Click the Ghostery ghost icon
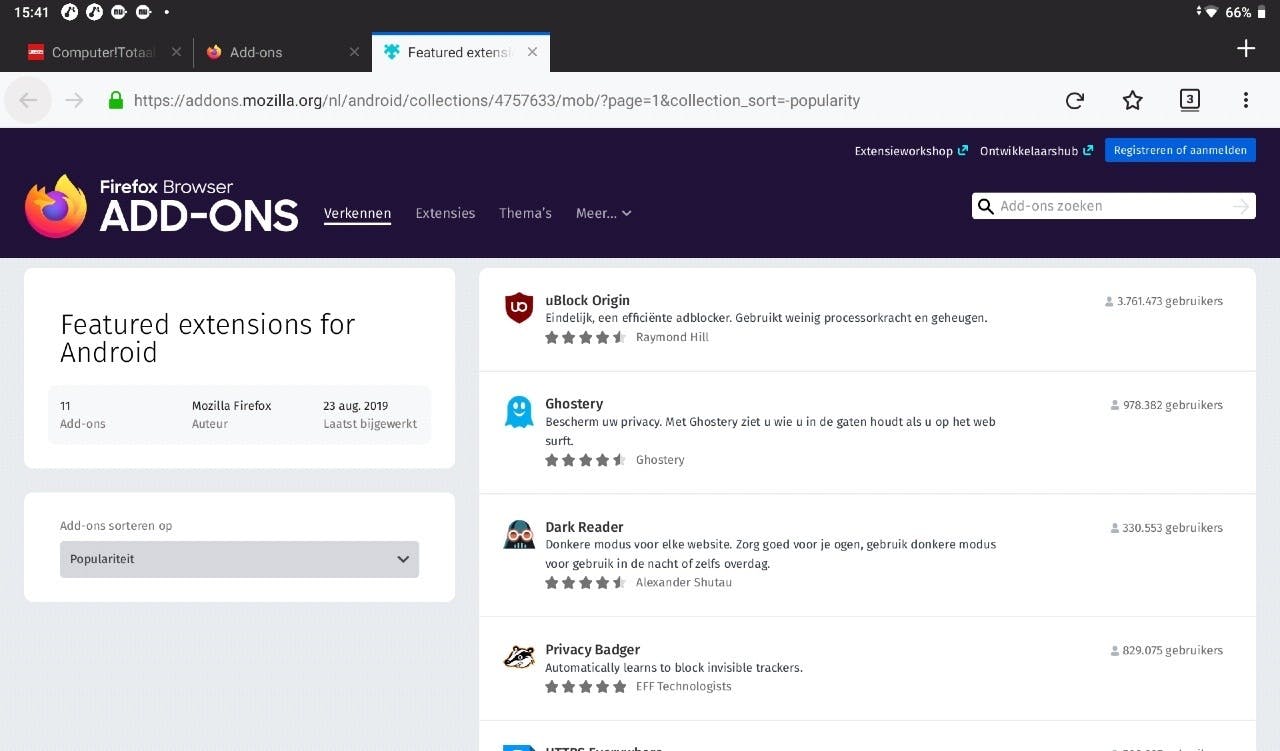1280x751 pixels. tap(519, 411)
